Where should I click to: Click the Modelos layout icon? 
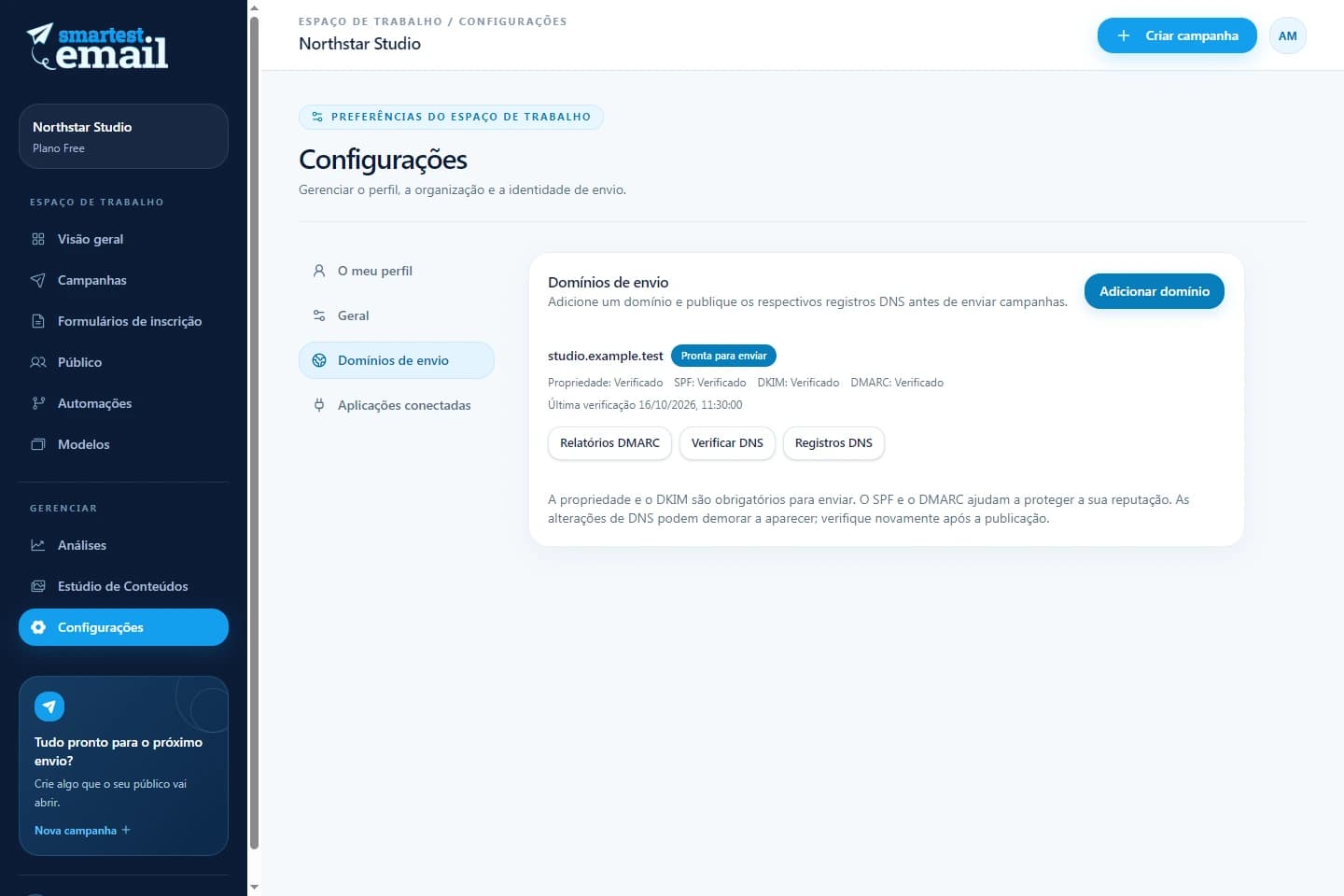pos(38,444)
